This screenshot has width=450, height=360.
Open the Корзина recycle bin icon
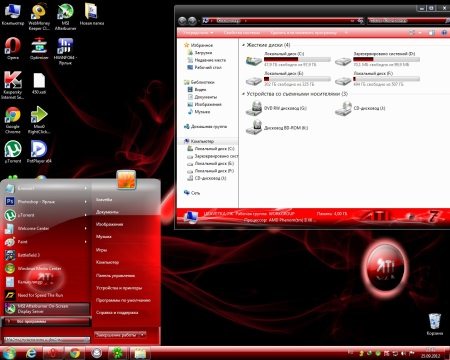coord(435,324)
